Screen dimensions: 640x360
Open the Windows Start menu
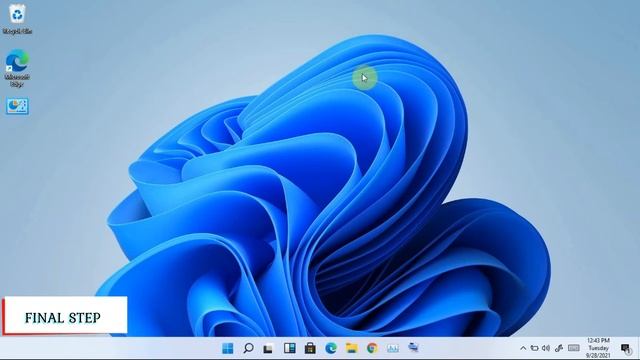pos(228,348)
